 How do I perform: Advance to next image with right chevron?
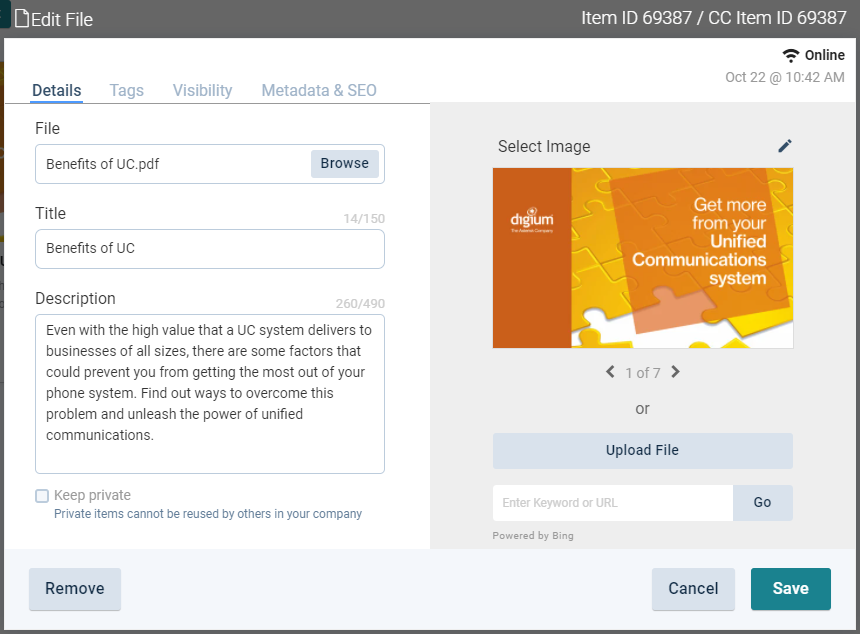click(x=675, y=372)
